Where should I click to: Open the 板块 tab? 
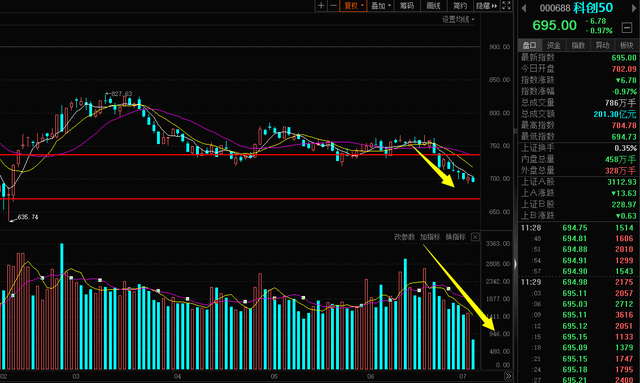click(x=627, y=45)
